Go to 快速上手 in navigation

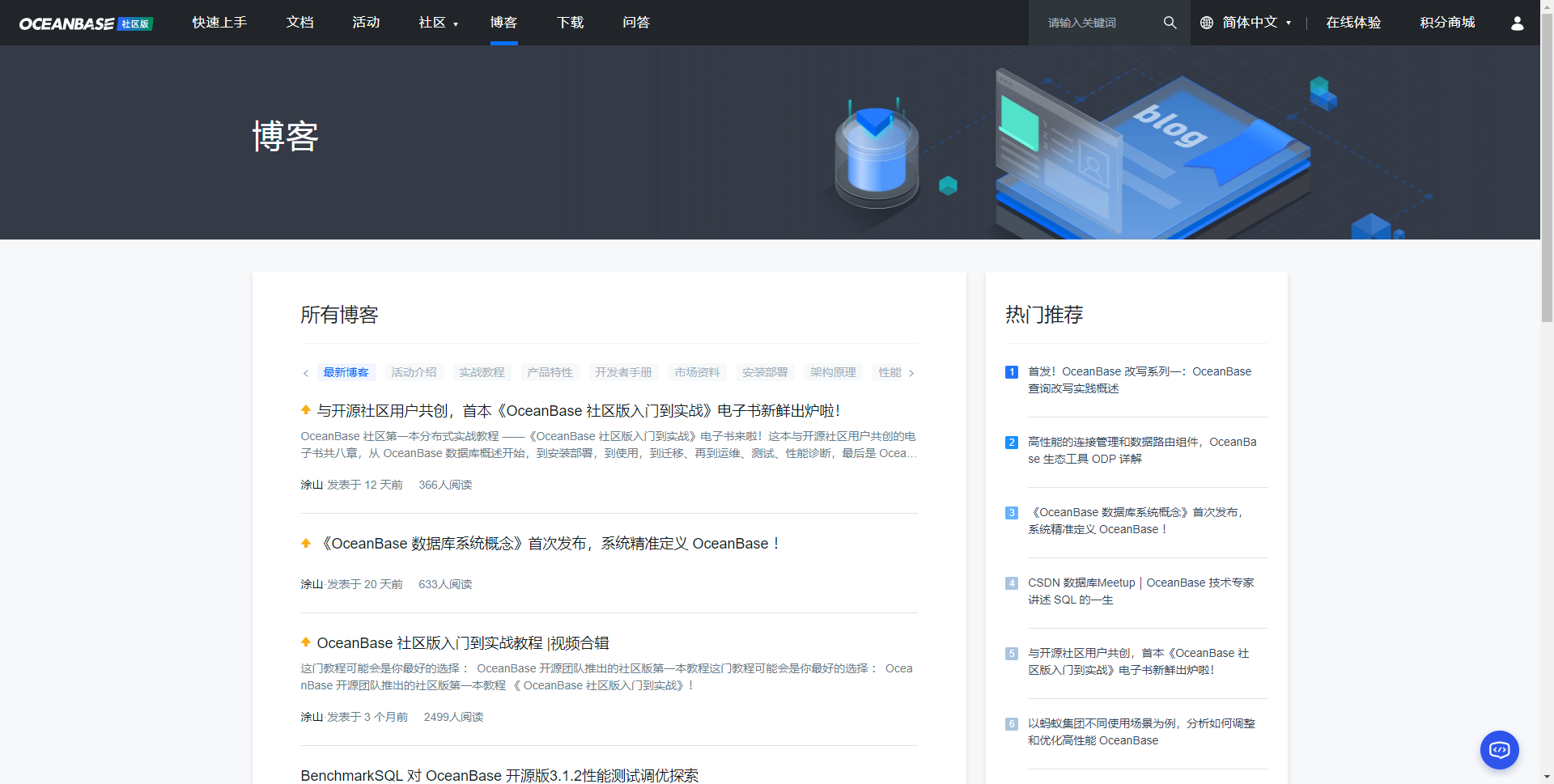pos(219,23)
